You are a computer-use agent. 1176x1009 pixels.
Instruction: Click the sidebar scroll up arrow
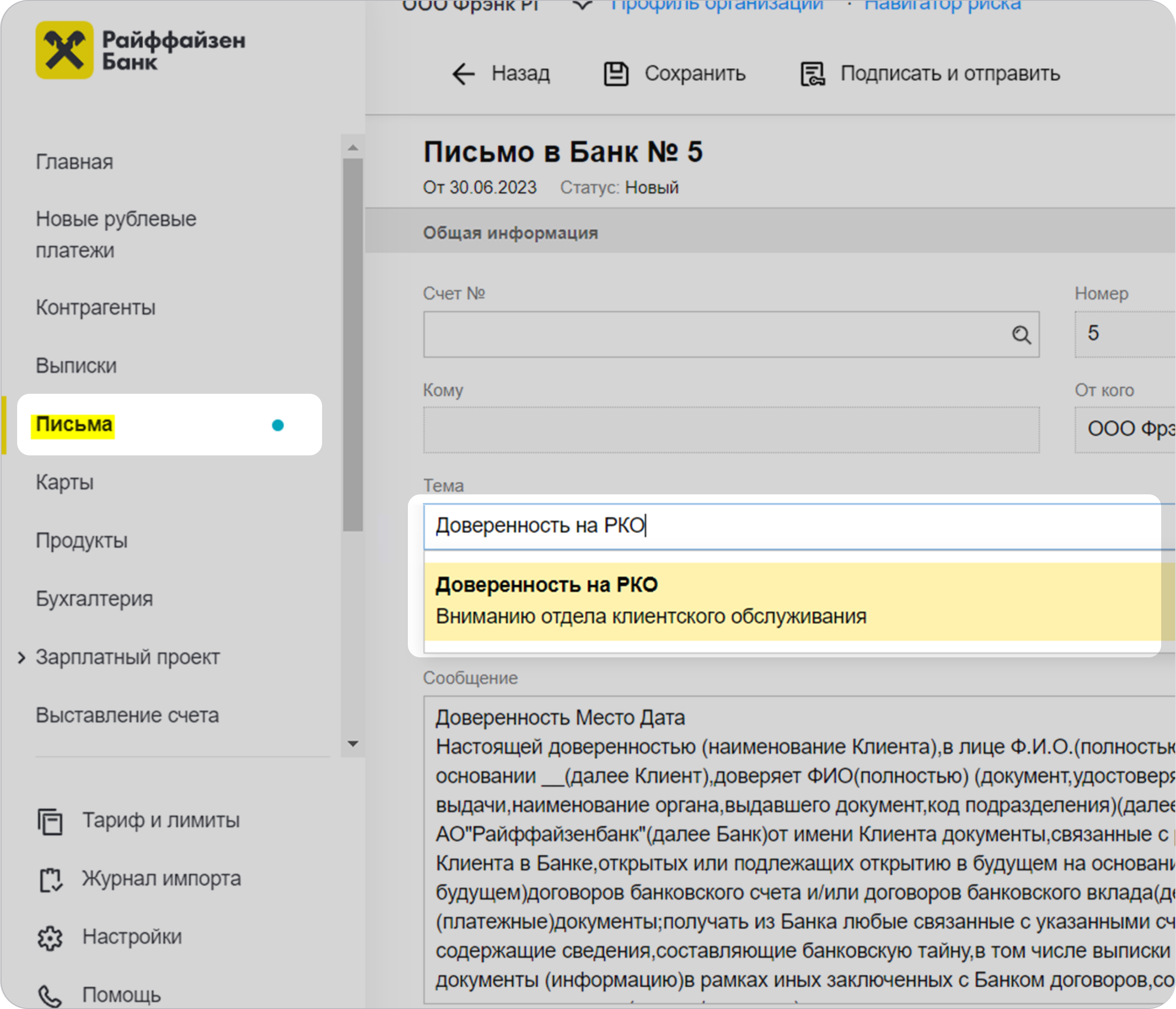(x=353, y=147)
